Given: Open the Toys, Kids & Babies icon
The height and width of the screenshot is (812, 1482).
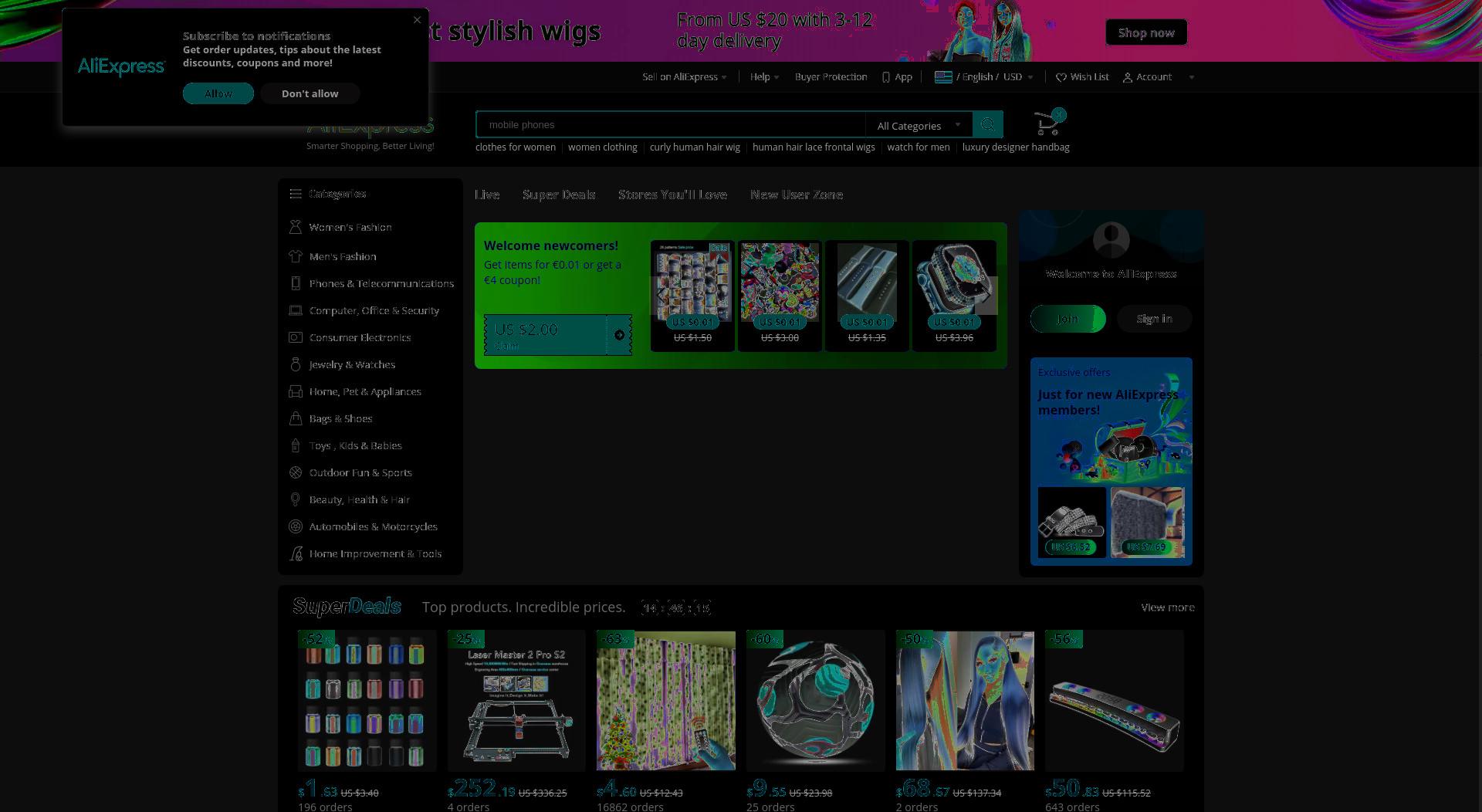Looking at the screenshot, I should (296, 445).
